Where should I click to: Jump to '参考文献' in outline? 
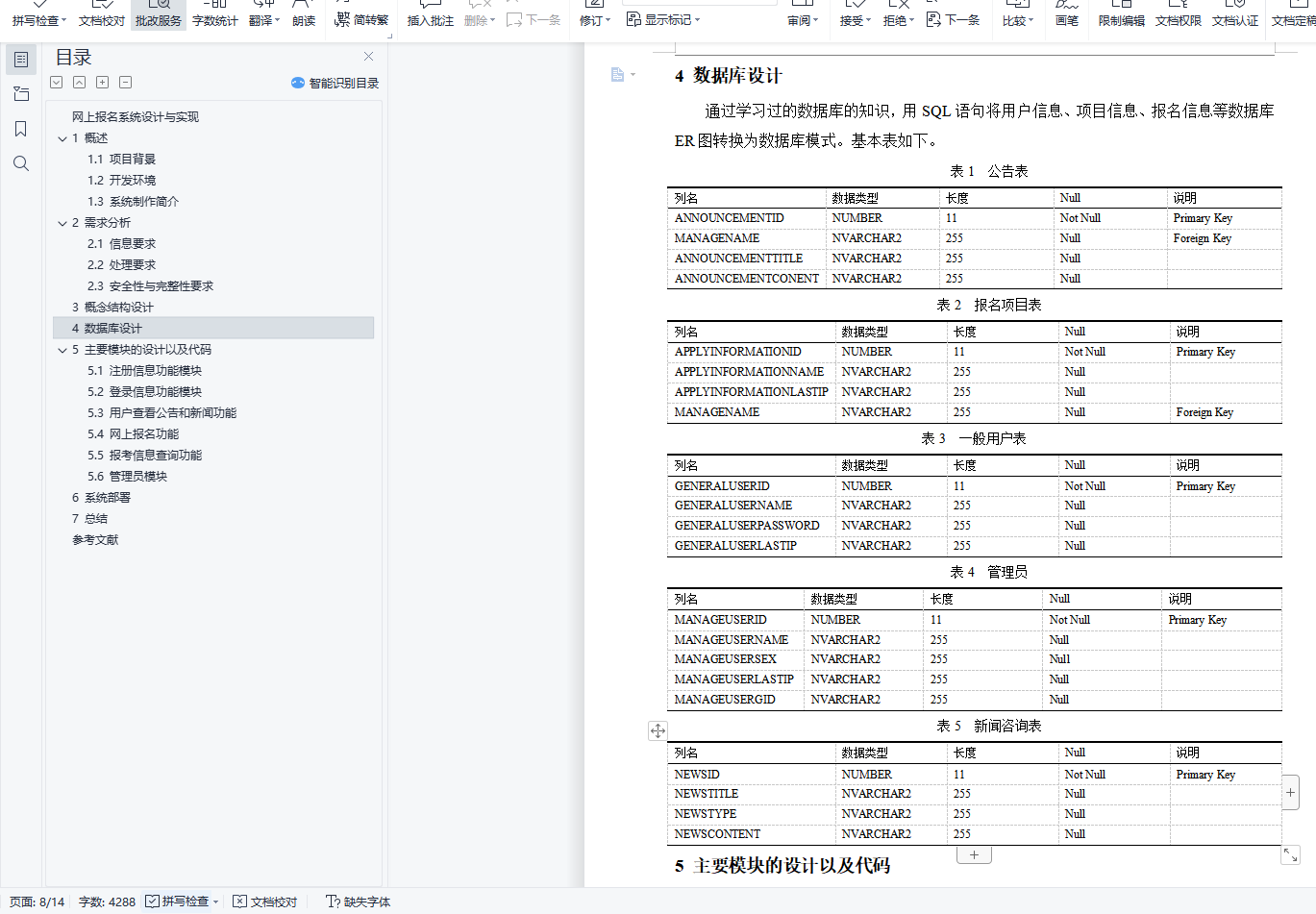click(x=95, y=540)
